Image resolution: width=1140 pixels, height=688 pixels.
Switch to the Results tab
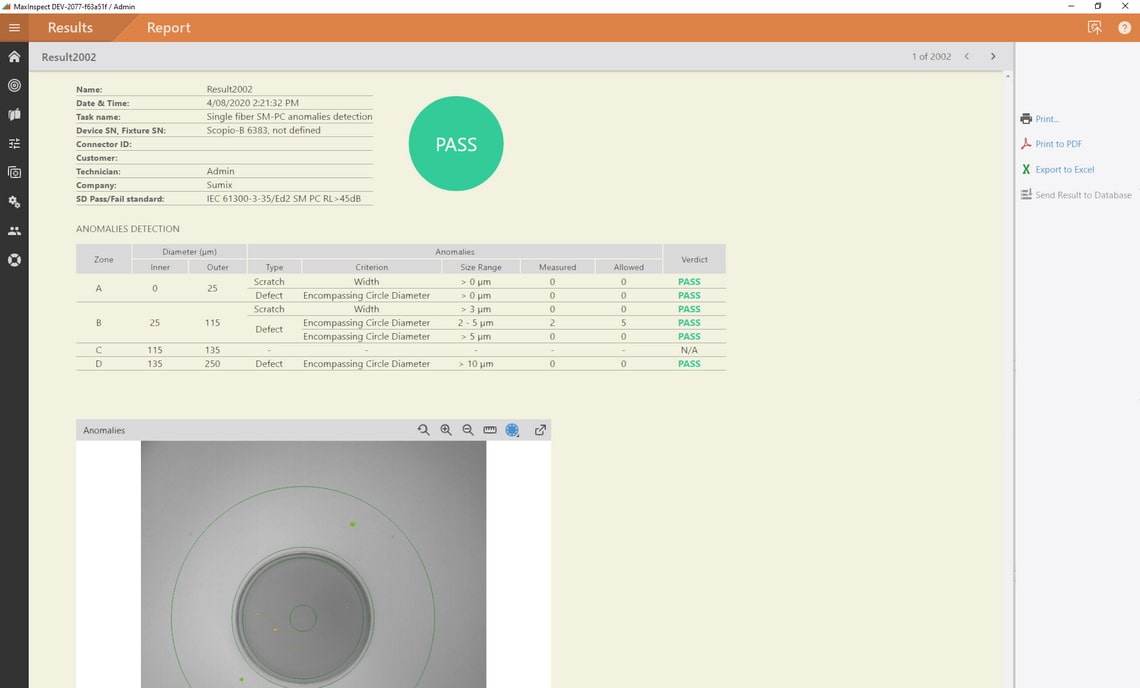point(71,28)
